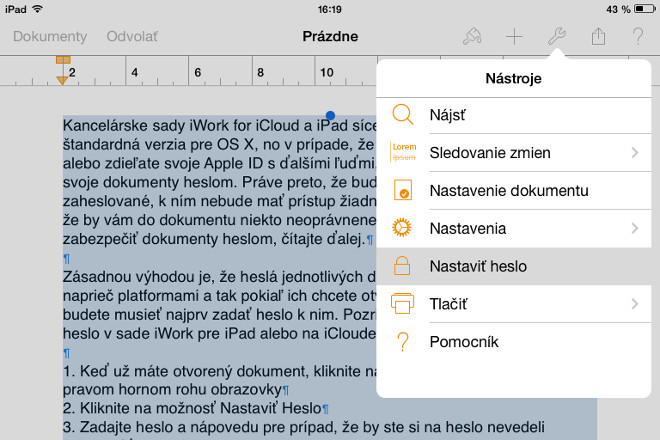The image size is (660, 440).
Task: Click the 43 % battery percentage
Action: tap(618, 9)
